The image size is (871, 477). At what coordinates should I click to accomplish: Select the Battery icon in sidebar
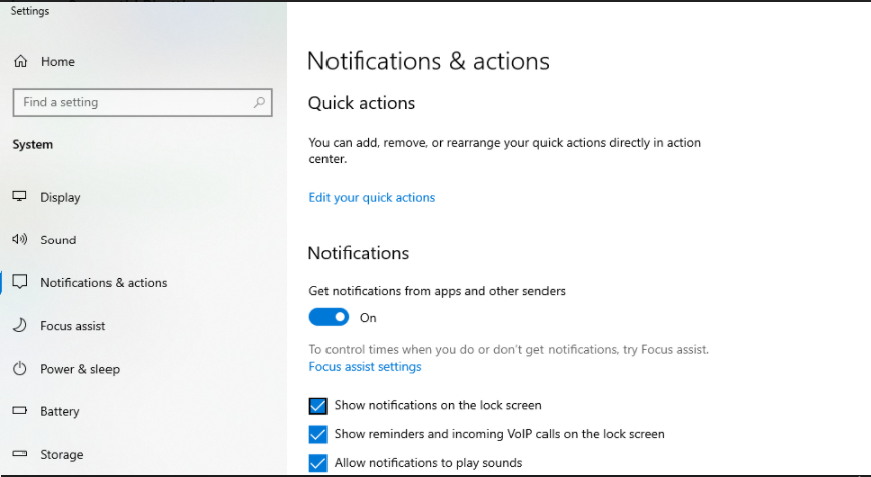click(x=19, y=411)
